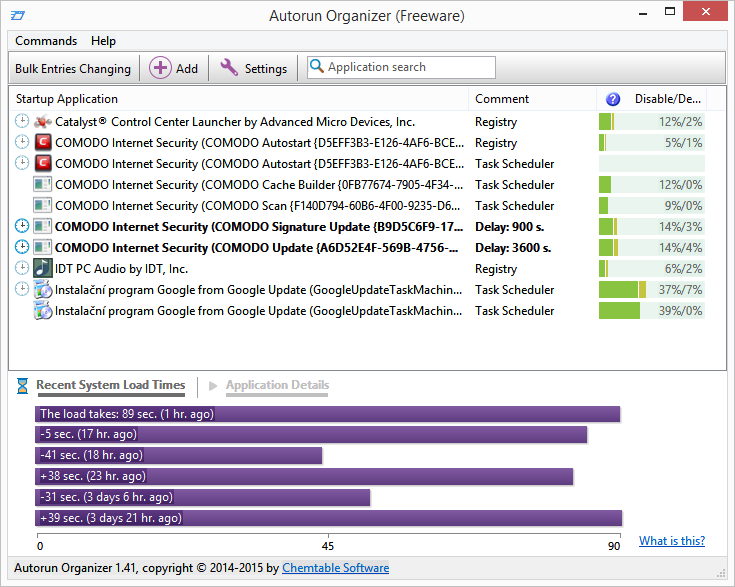
Task: Click the wrench icon for Settings
Action: 229,68
